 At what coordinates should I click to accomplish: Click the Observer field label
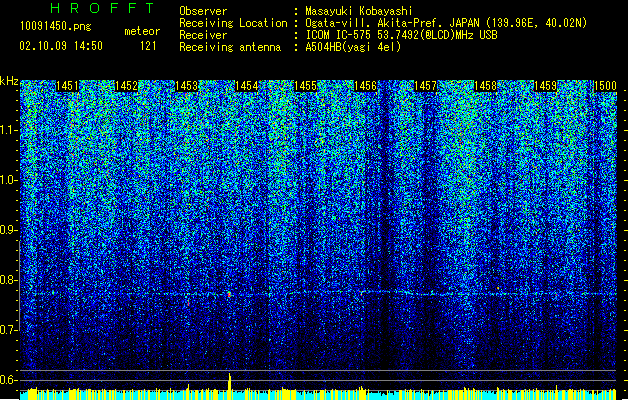(203, 11)
